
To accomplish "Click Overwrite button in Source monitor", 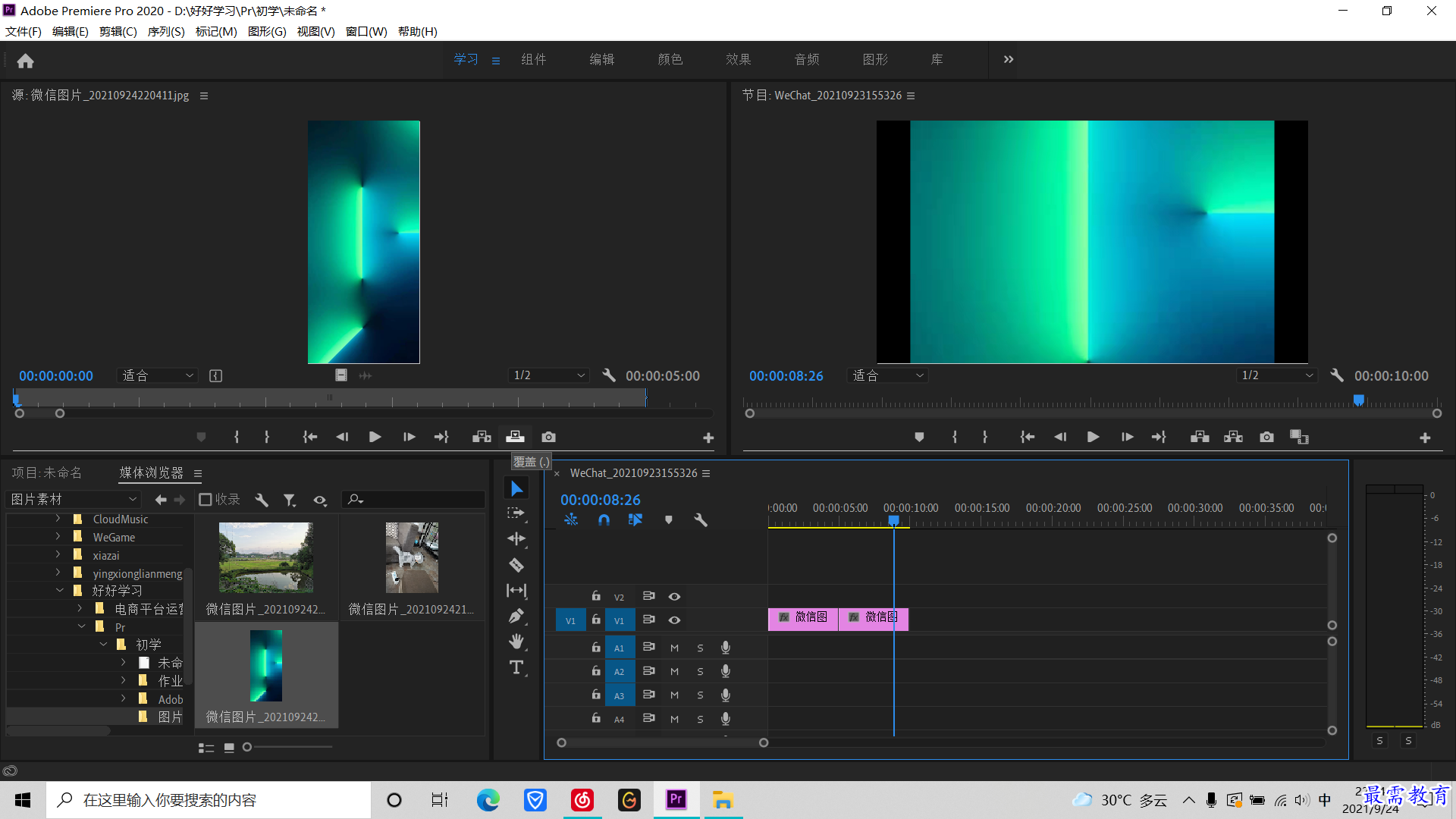I will point(515,437).
